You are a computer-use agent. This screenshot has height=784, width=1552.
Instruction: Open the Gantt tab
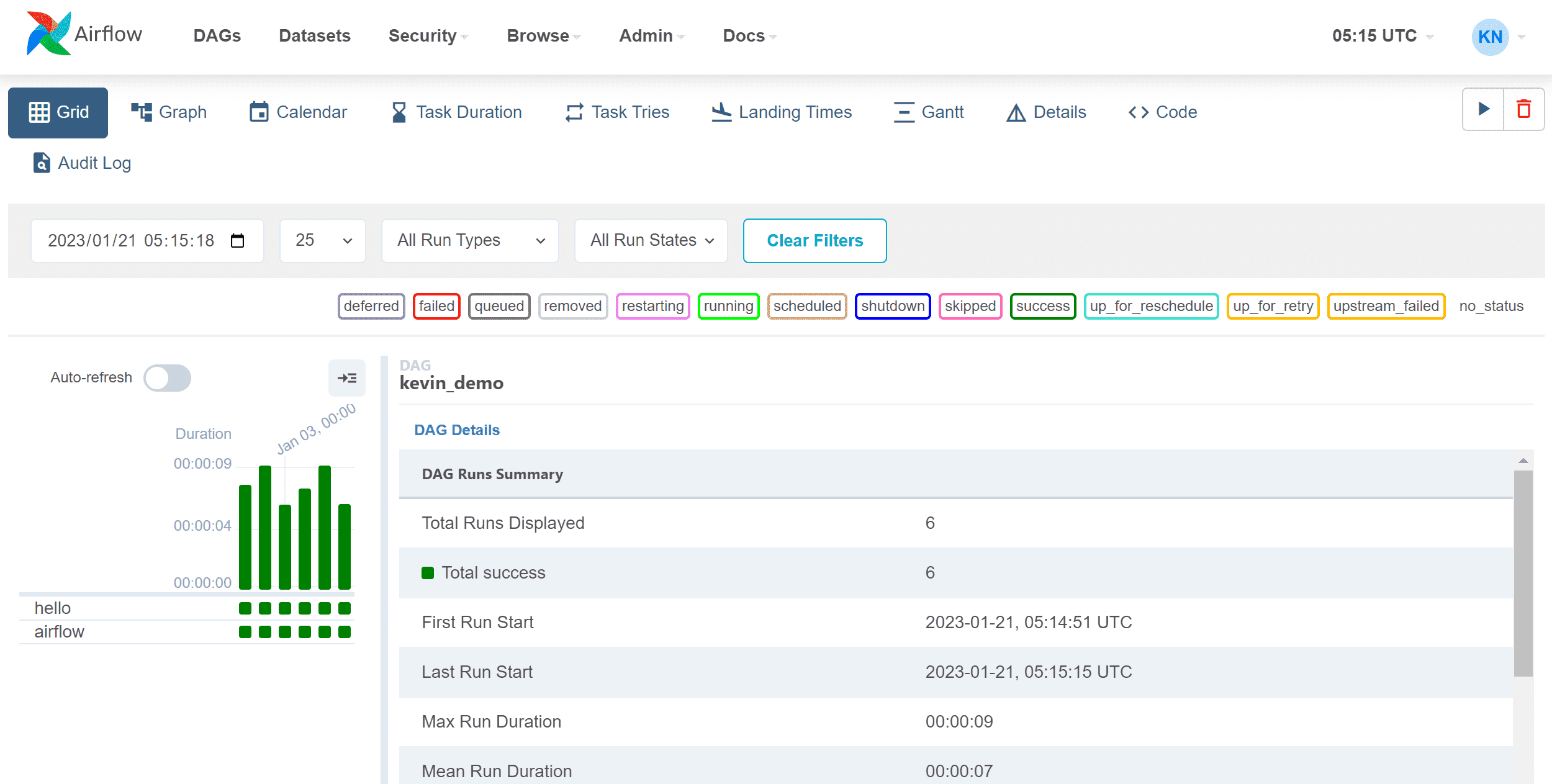[x=929, y=112]
